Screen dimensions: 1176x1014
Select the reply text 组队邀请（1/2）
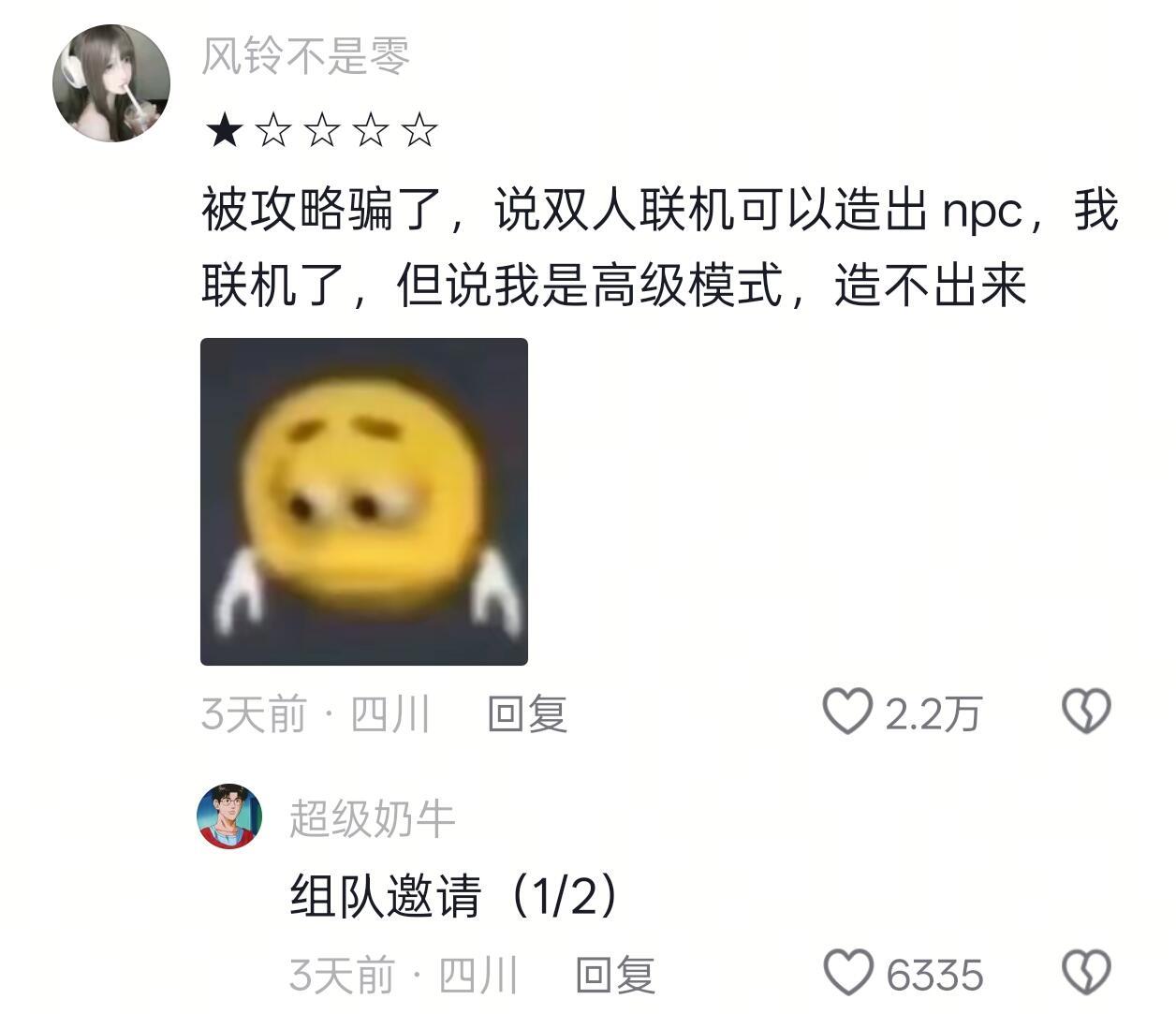coord(456,897)
